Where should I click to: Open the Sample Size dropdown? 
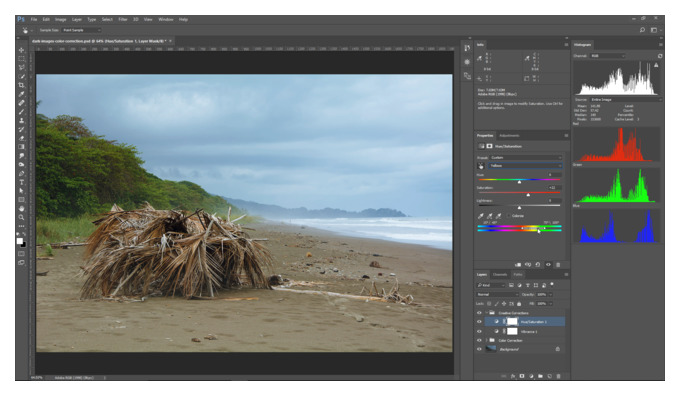pos(82,30)
